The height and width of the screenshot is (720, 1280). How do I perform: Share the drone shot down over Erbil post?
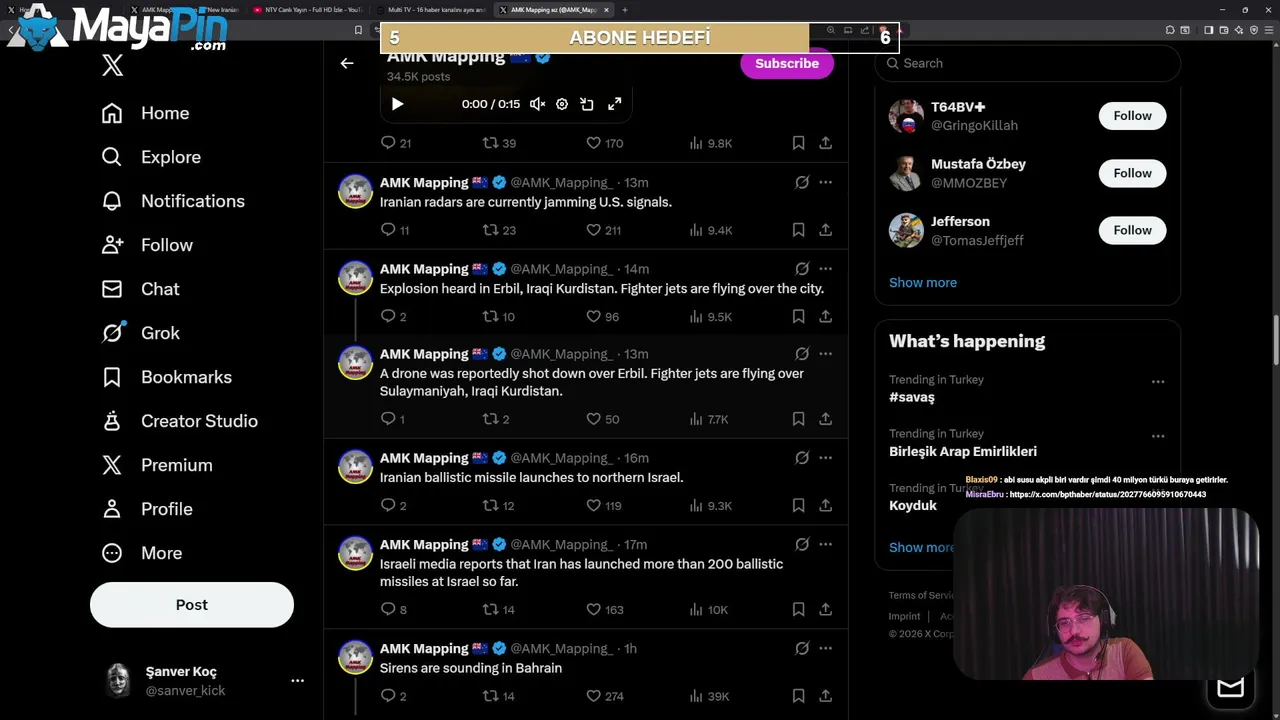pos(825,419)
